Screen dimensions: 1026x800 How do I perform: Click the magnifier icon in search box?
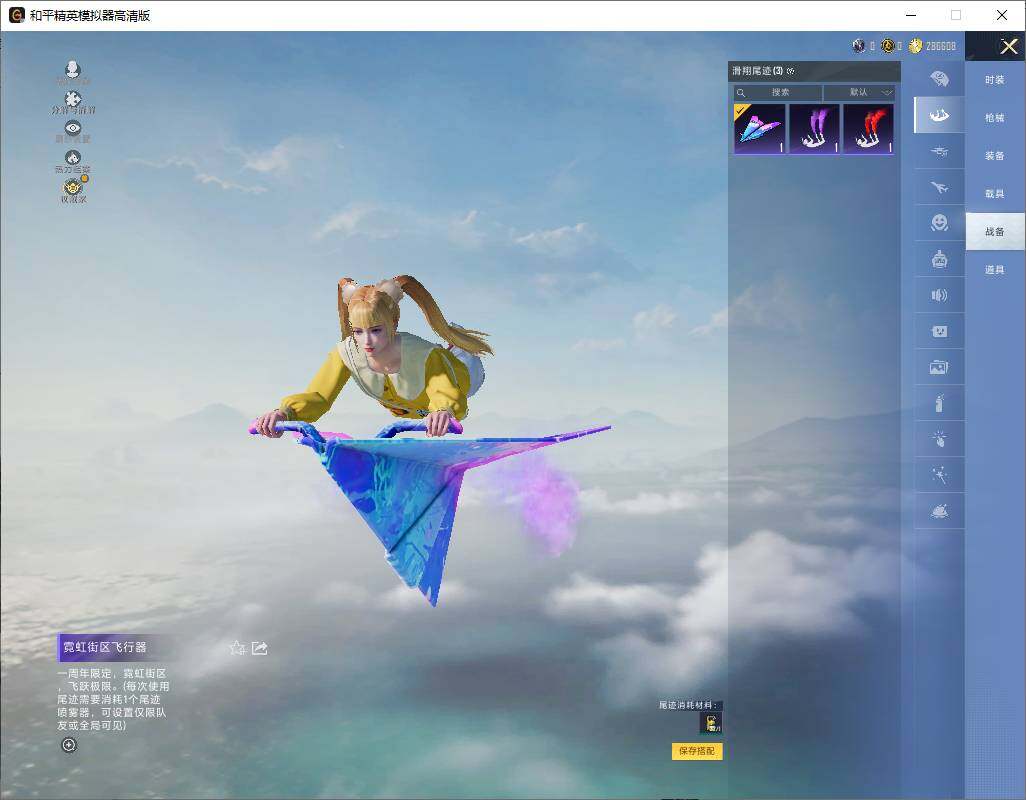tap(741, 93)
